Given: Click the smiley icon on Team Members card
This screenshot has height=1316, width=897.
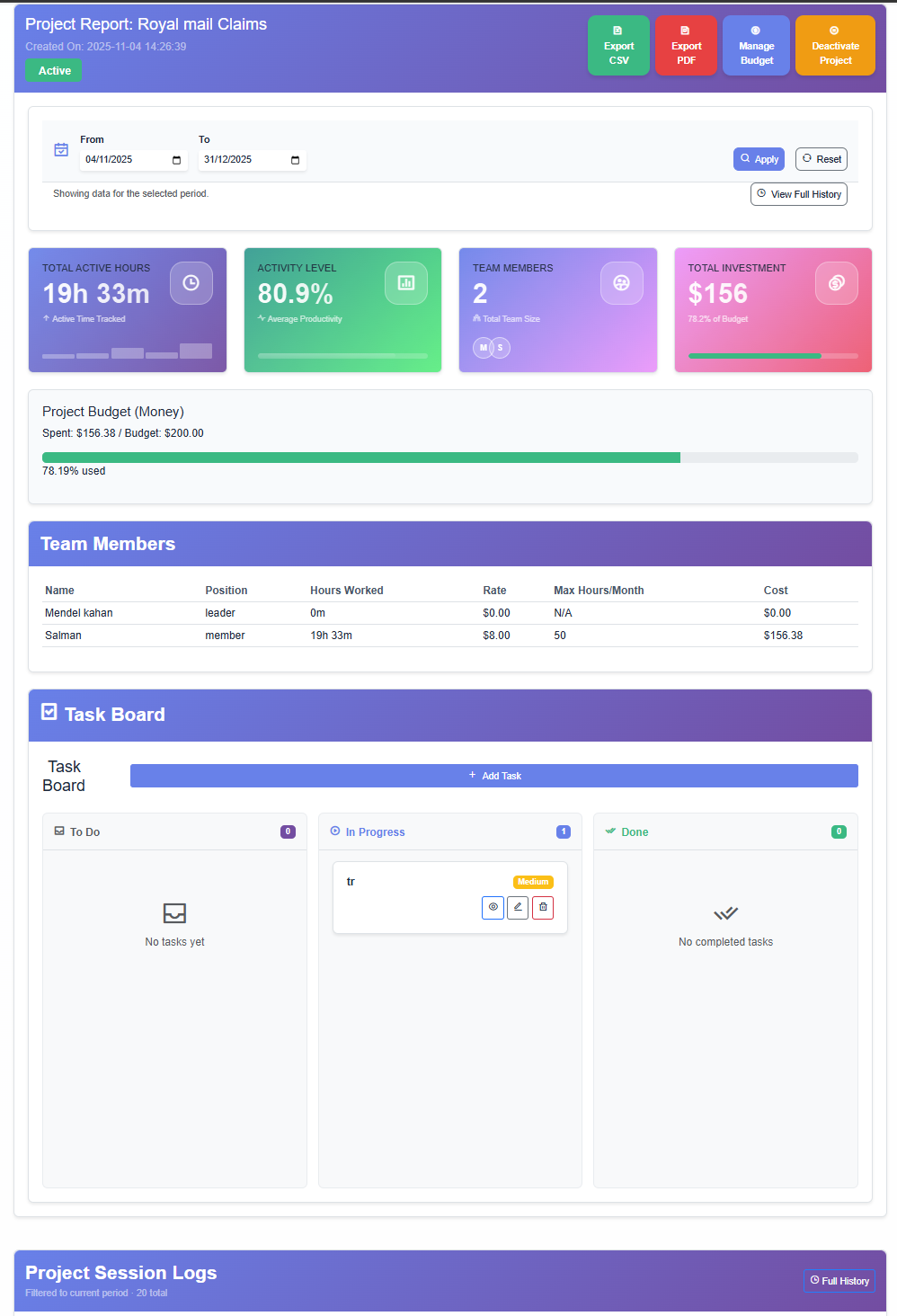Looking at the screenshot, I should (x=621, y=283).
